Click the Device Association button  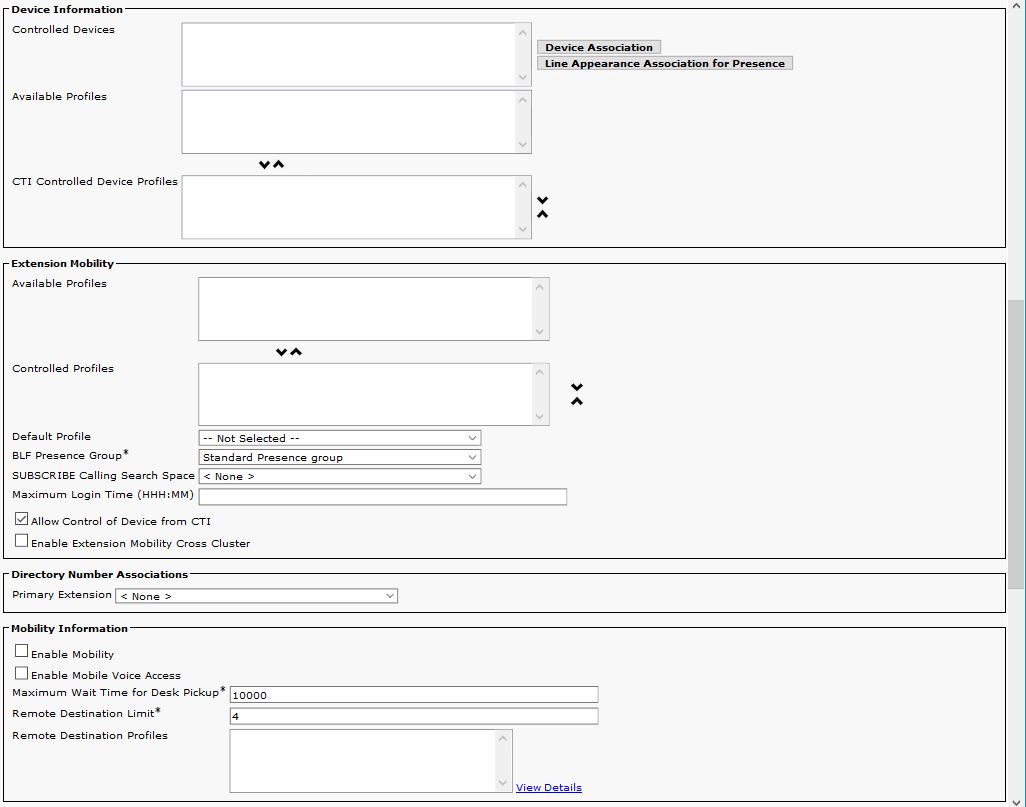(x=599, y=47)
